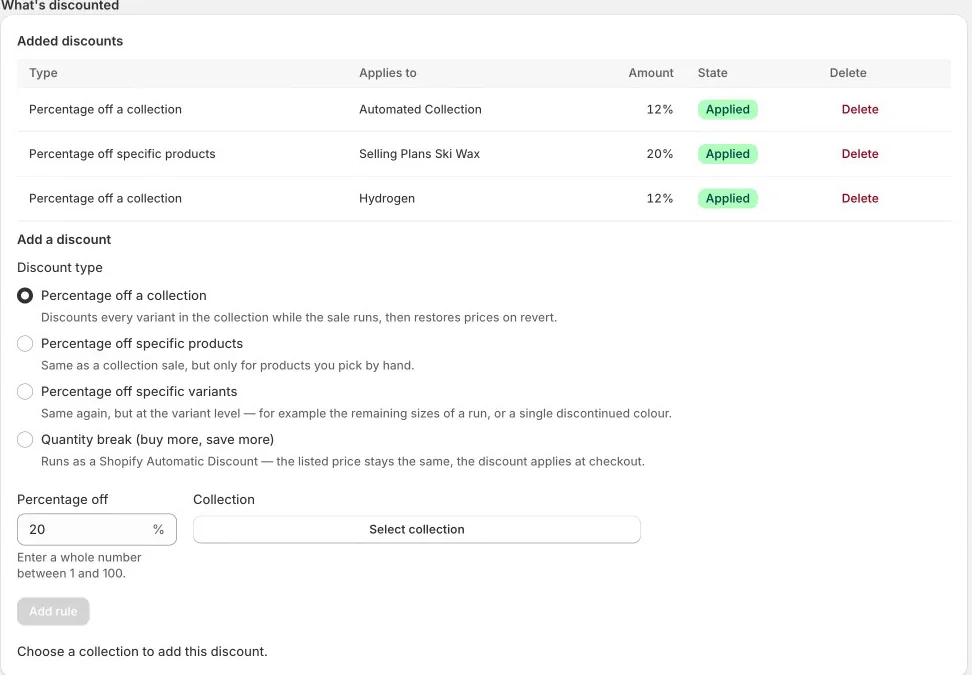This screenshot has height=675, width=972.
Task: Click the Amount column header
Action: (x=651, y=73)
